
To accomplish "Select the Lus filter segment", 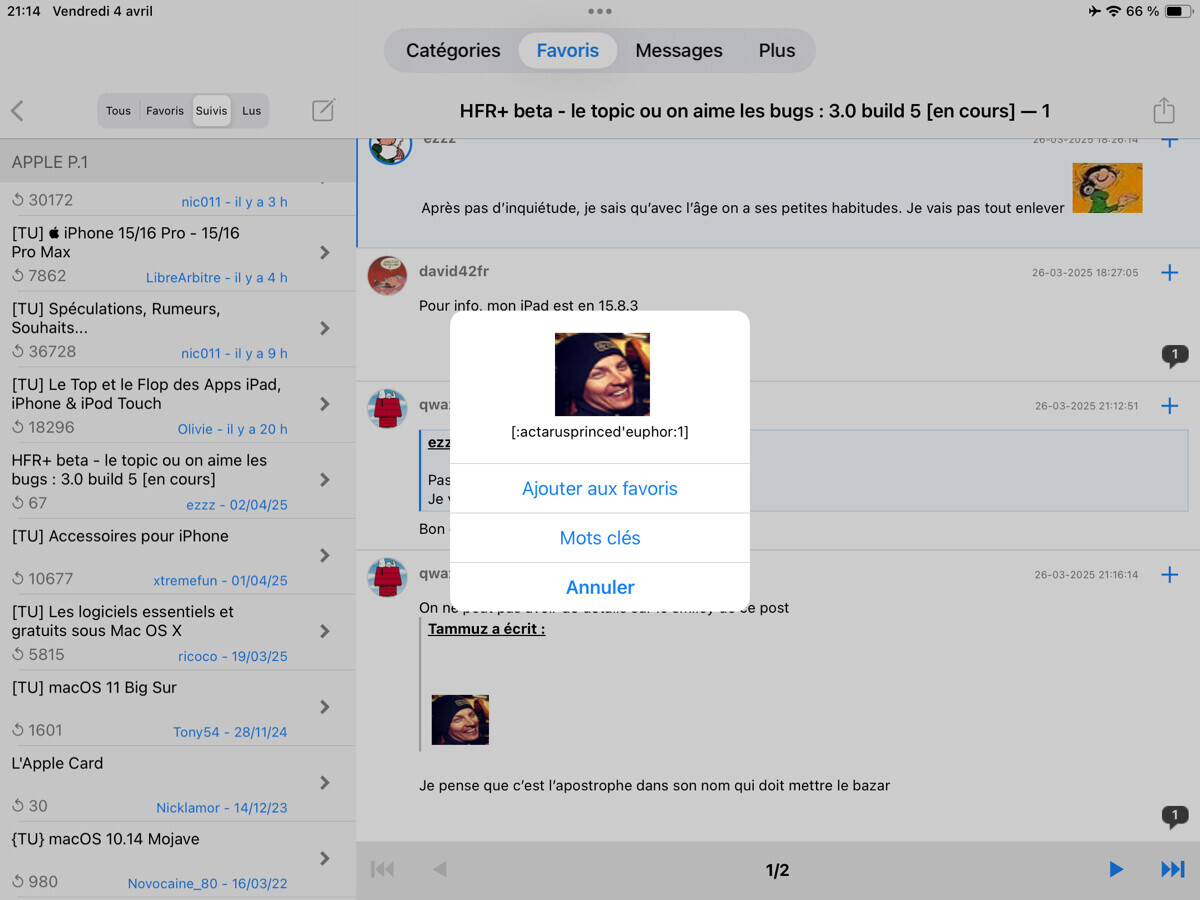I will tap(251, 111).
